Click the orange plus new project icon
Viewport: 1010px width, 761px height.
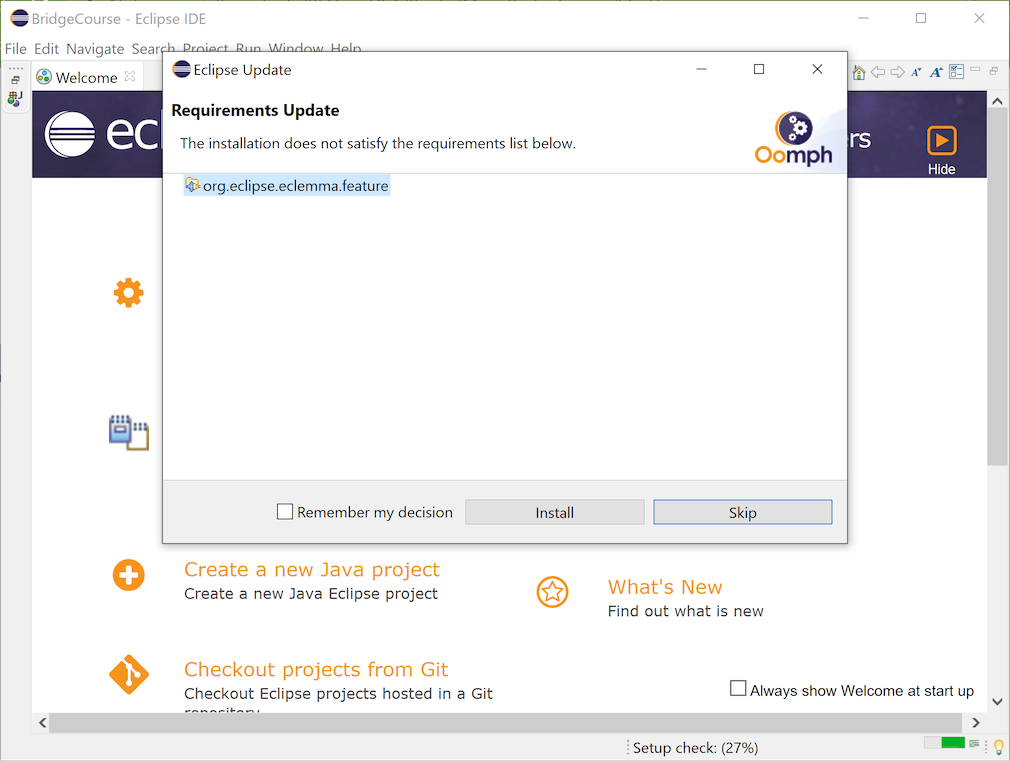tap(128, 575)
